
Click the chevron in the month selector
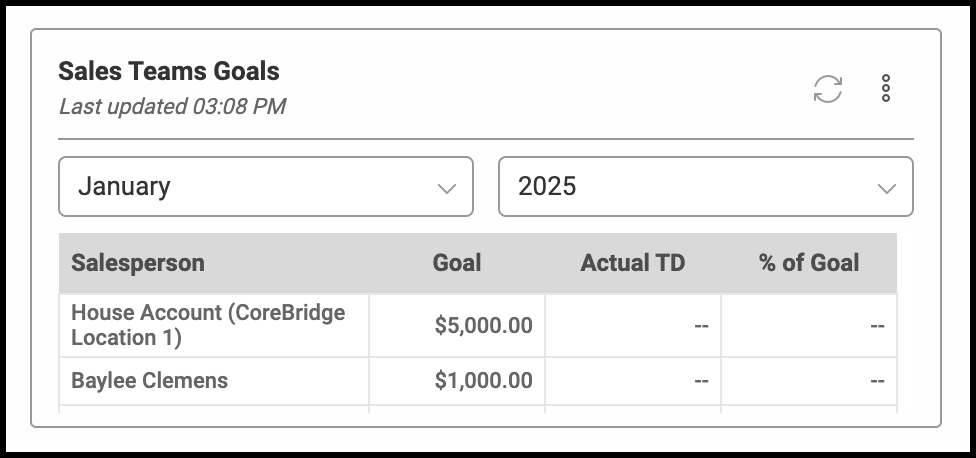(x=447, y=188)
